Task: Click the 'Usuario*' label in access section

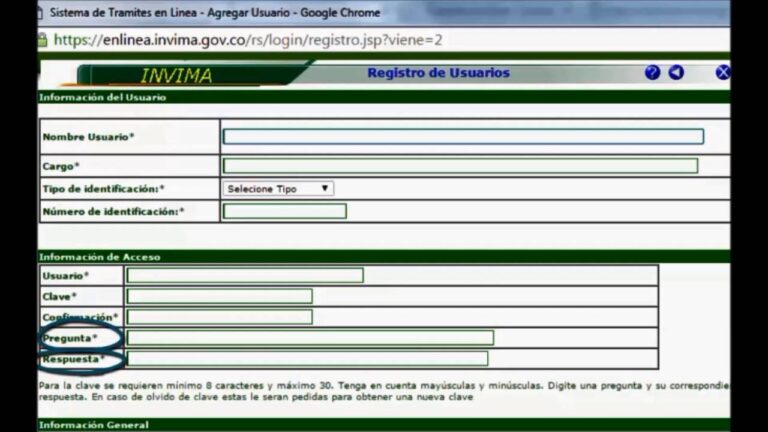Action: pos(66,276)
